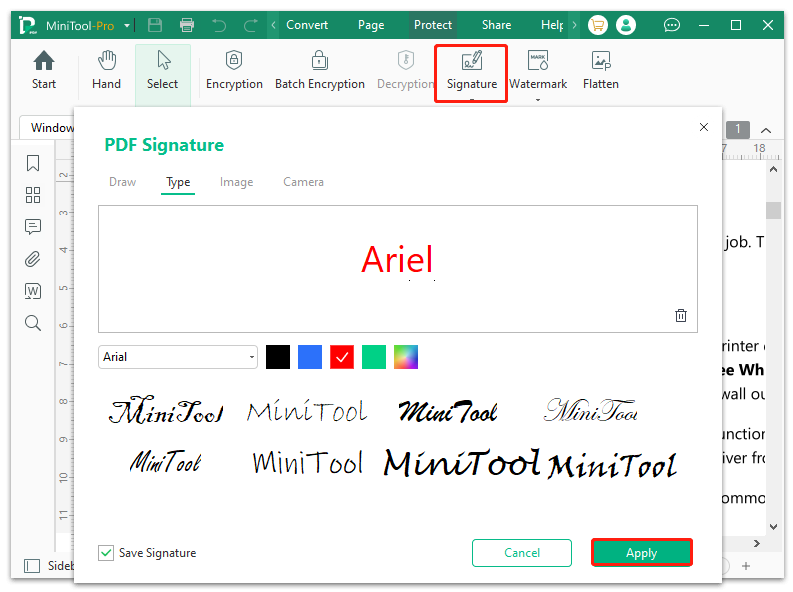Close the PDF Signature dialog

pyautogui.click(x=703, y=127)
